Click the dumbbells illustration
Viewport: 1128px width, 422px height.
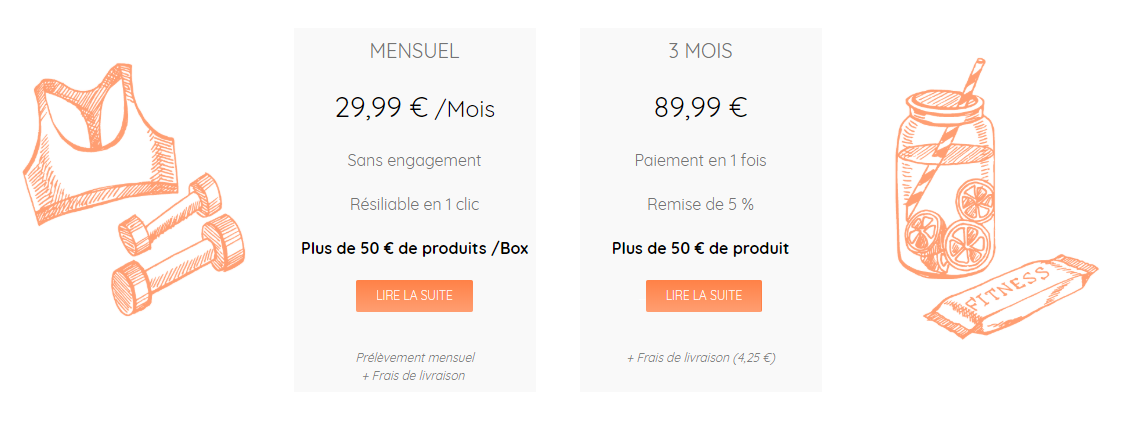178,244
